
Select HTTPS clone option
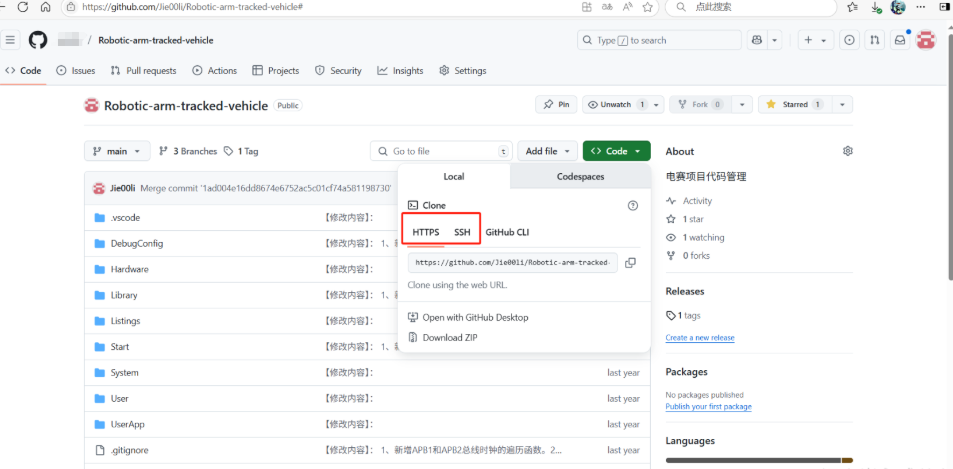point(426,232)
